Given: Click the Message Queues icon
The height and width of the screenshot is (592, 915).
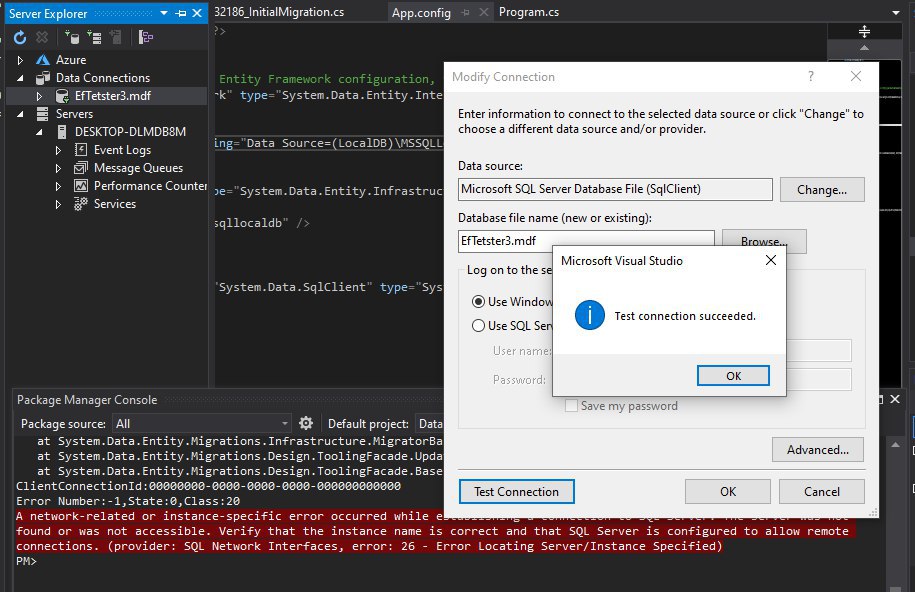Looking at the screenshot, I should click(x=81, y=168).
